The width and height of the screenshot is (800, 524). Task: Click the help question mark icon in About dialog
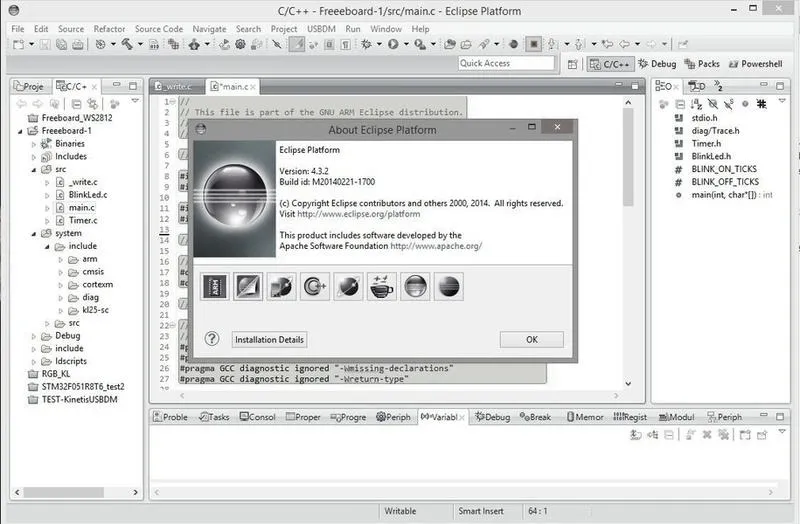(212, 338)
